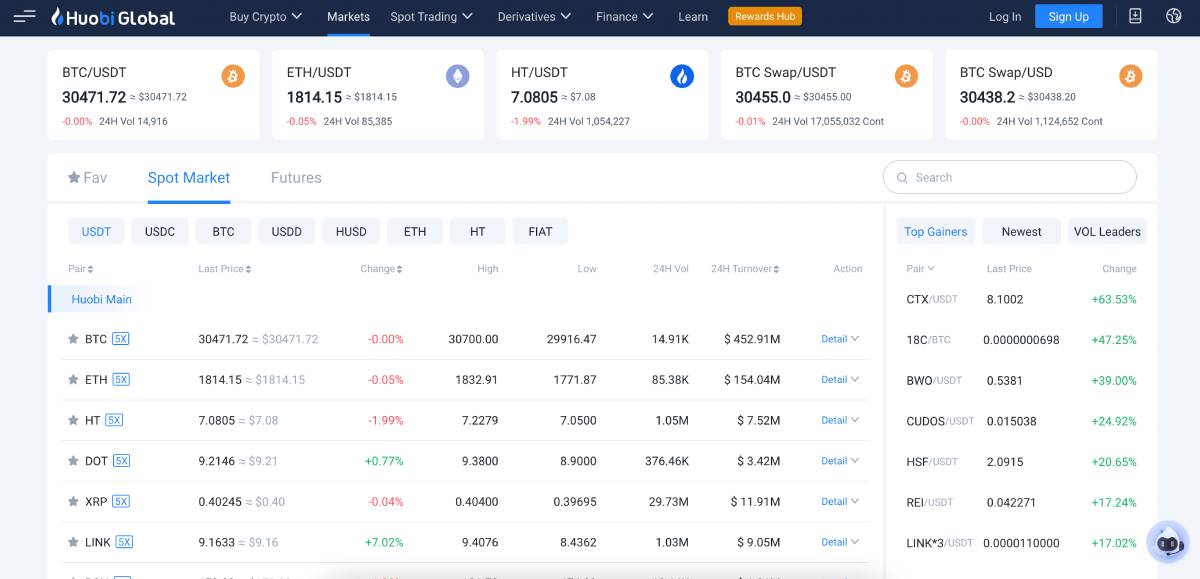Click Ethereum icon on ETH/USDT card
The height and width of the screenshot is (579, 1200).
click(457, 76)
